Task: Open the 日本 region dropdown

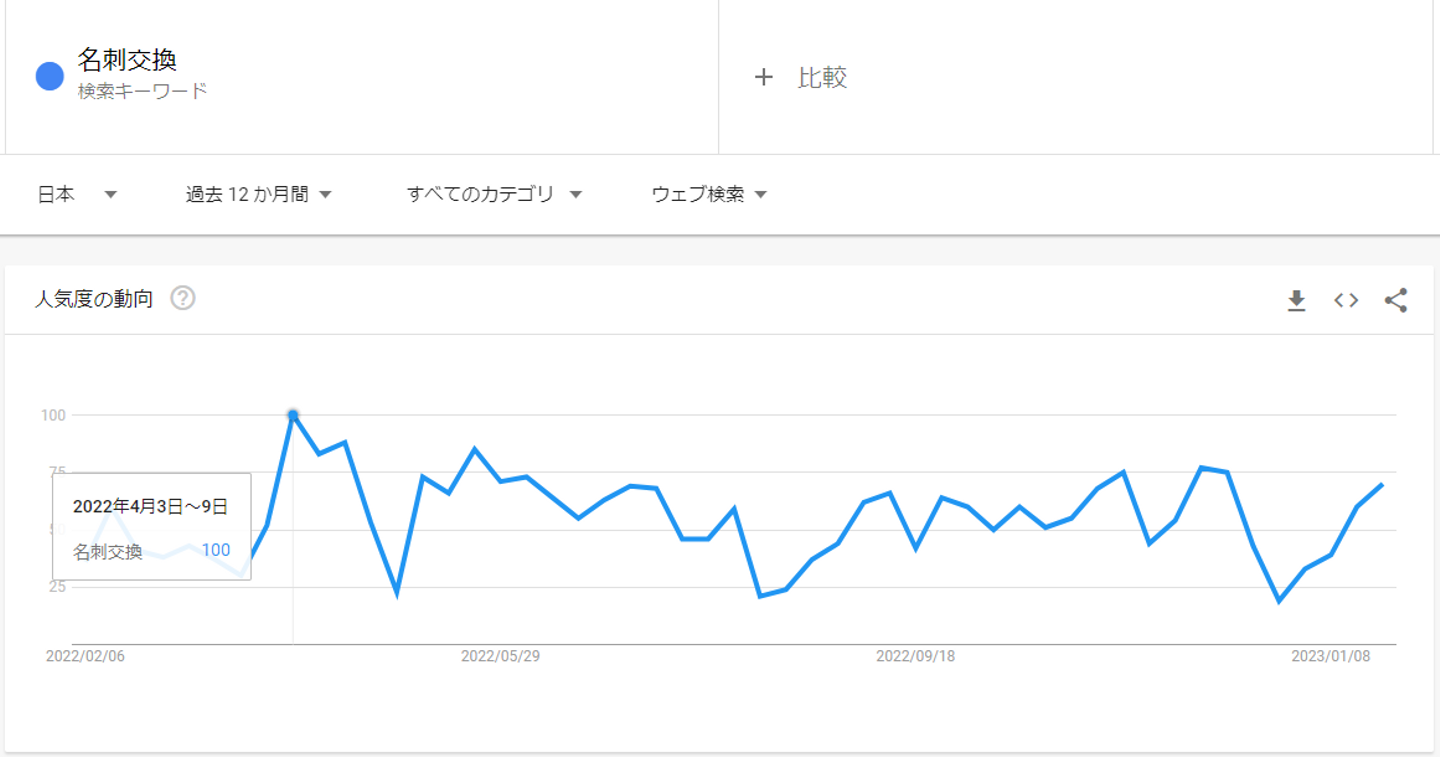Action: coord(77,195)
